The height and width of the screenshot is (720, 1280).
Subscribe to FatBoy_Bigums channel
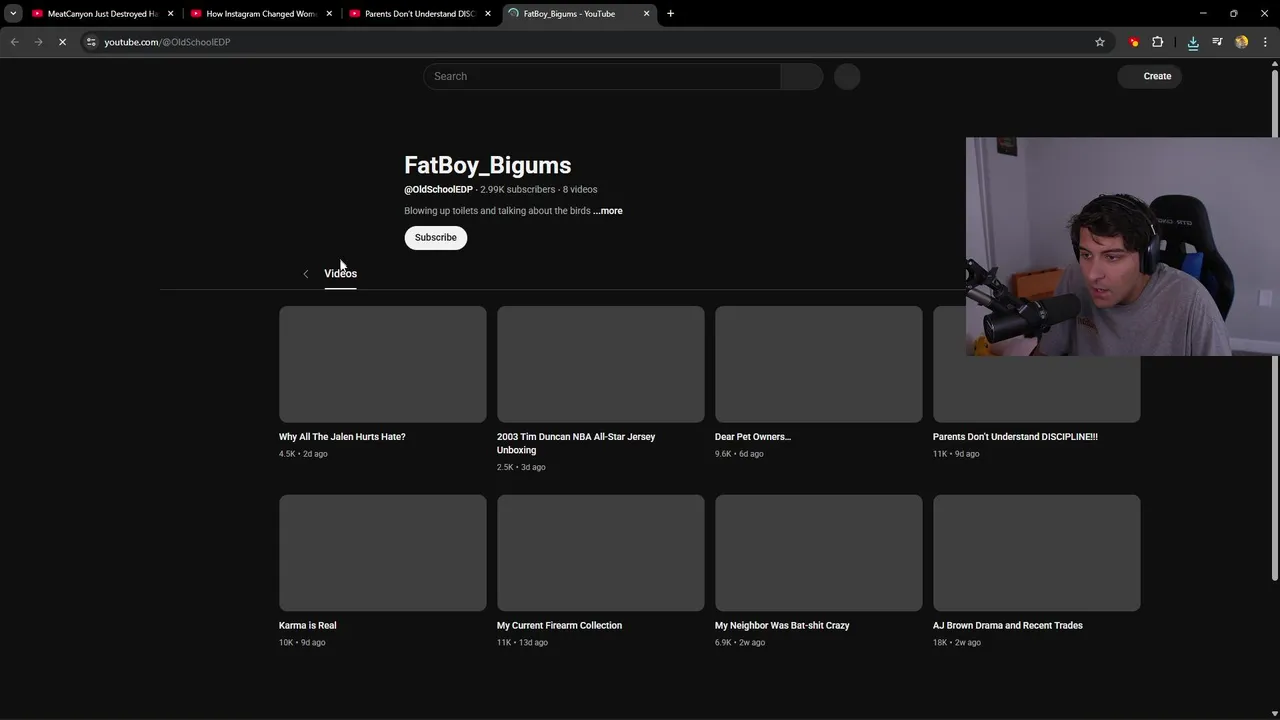(436, 237)
